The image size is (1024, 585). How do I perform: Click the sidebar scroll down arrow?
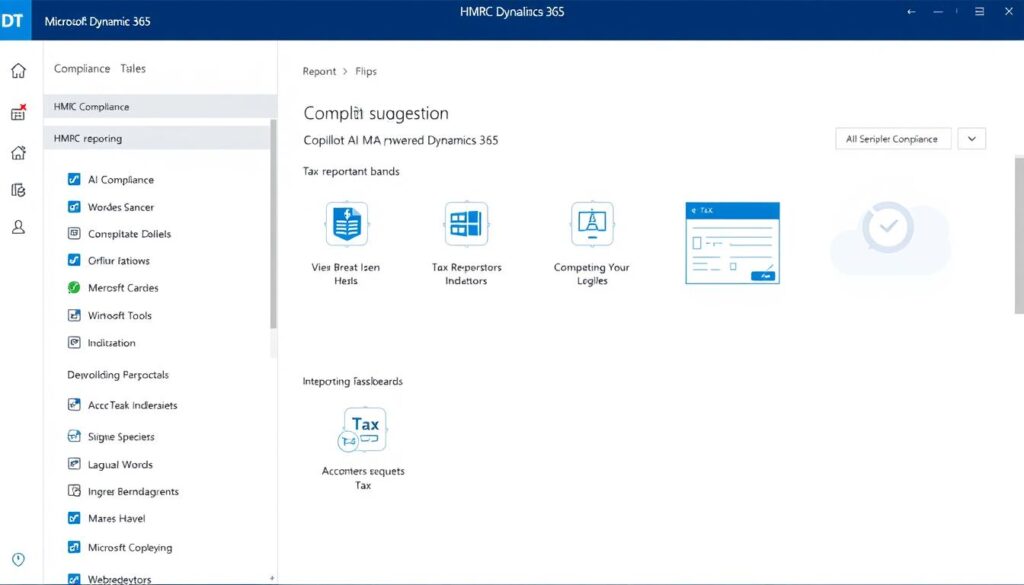click(x=272, y=578)
